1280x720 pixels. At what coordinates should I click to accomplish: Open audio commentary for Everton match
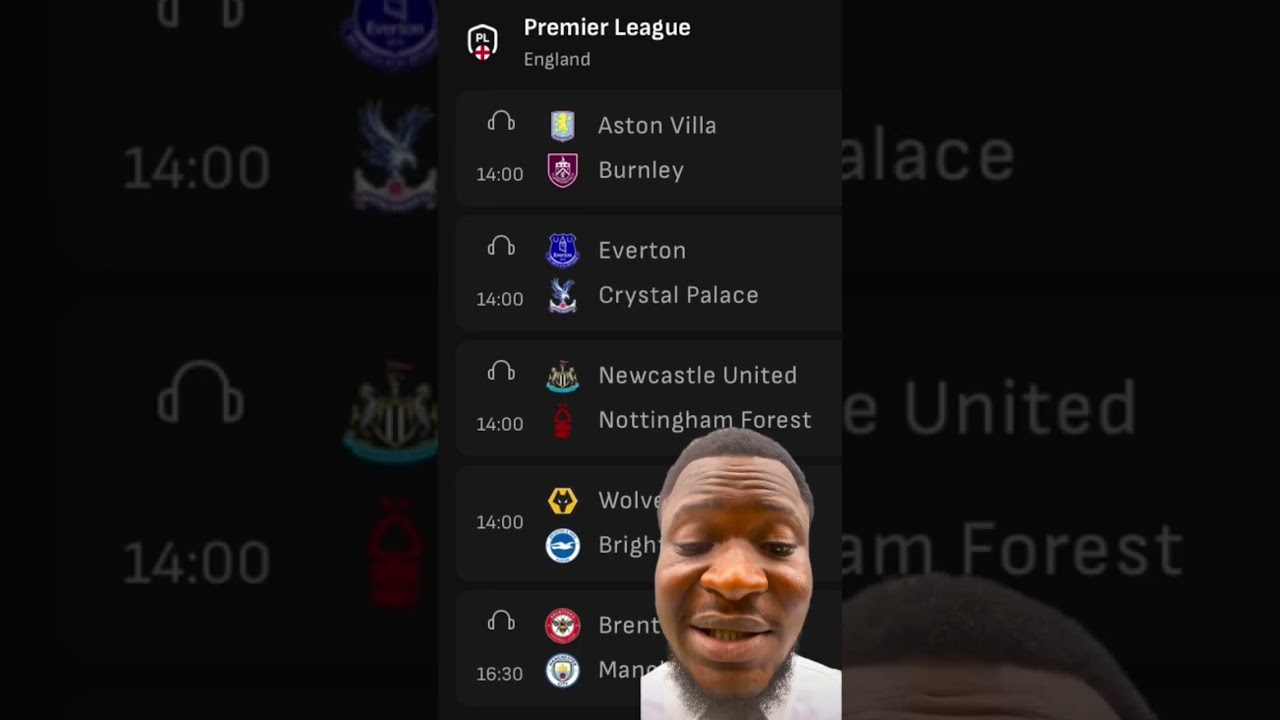(x=501, y=247)
